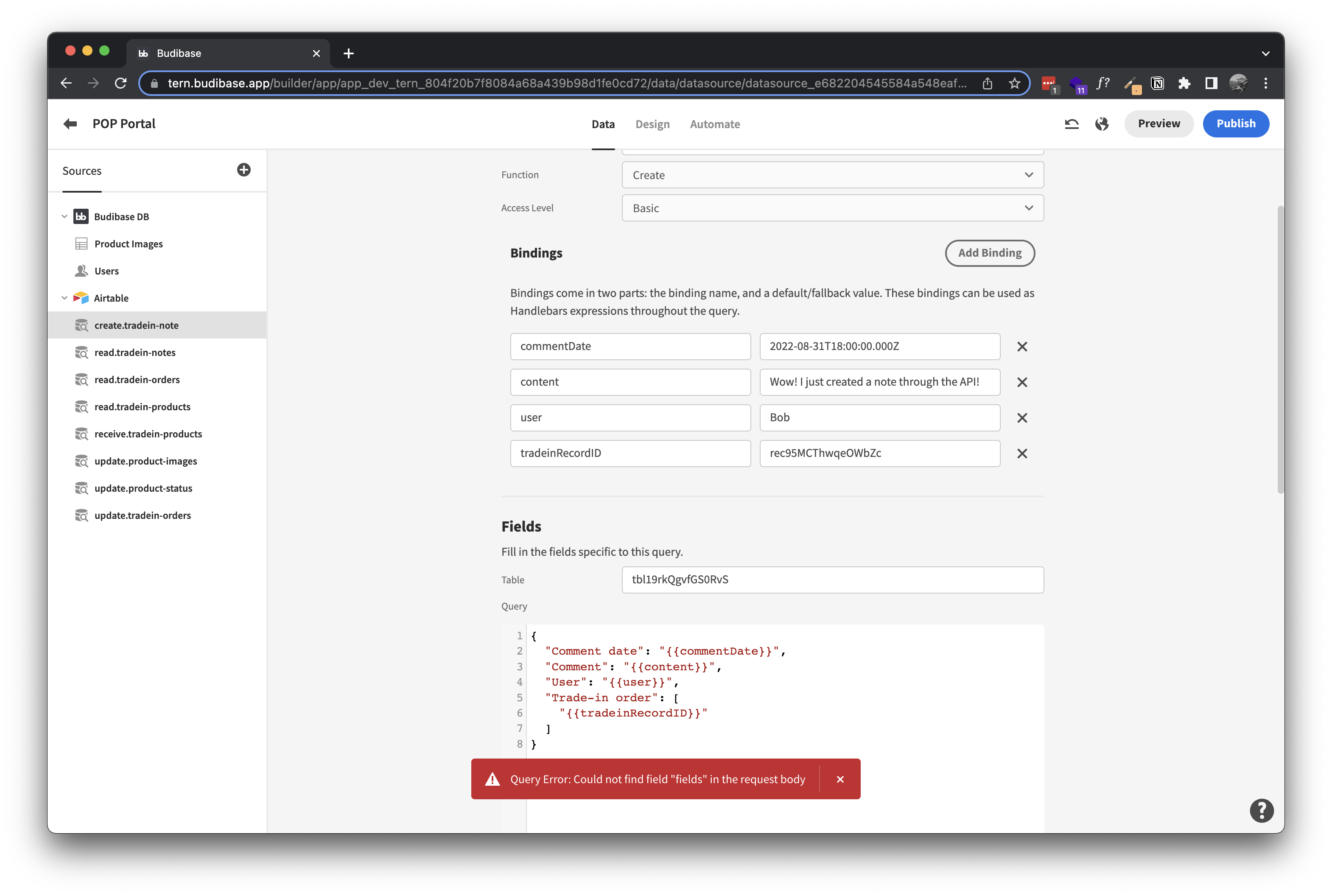Click the user default value field showing Bob
This screenshot has width=1332, height=896.
[879, 418]
